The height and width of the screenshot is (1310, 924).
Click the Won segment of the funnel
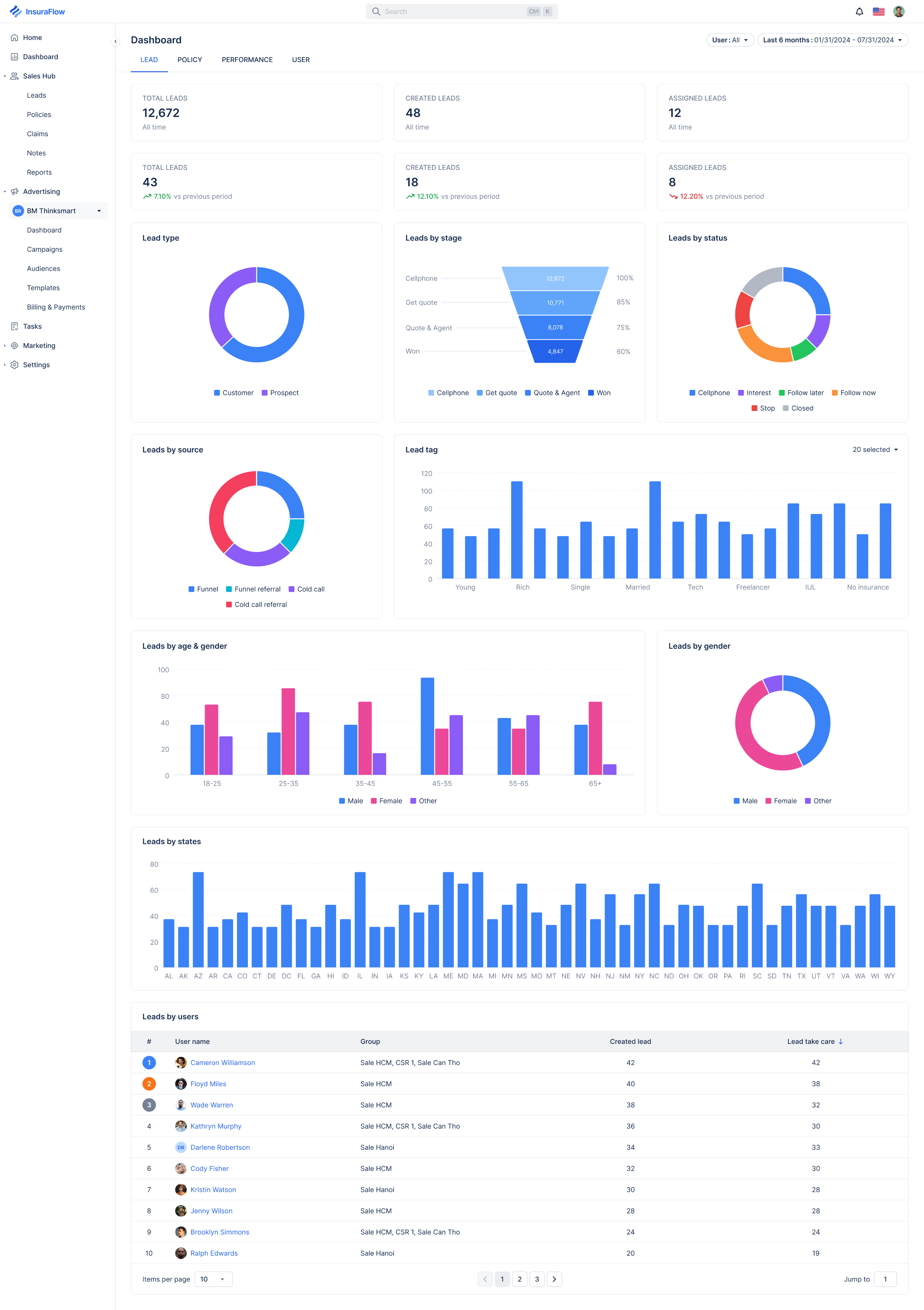pyautogui.click(x=555, y=351)
